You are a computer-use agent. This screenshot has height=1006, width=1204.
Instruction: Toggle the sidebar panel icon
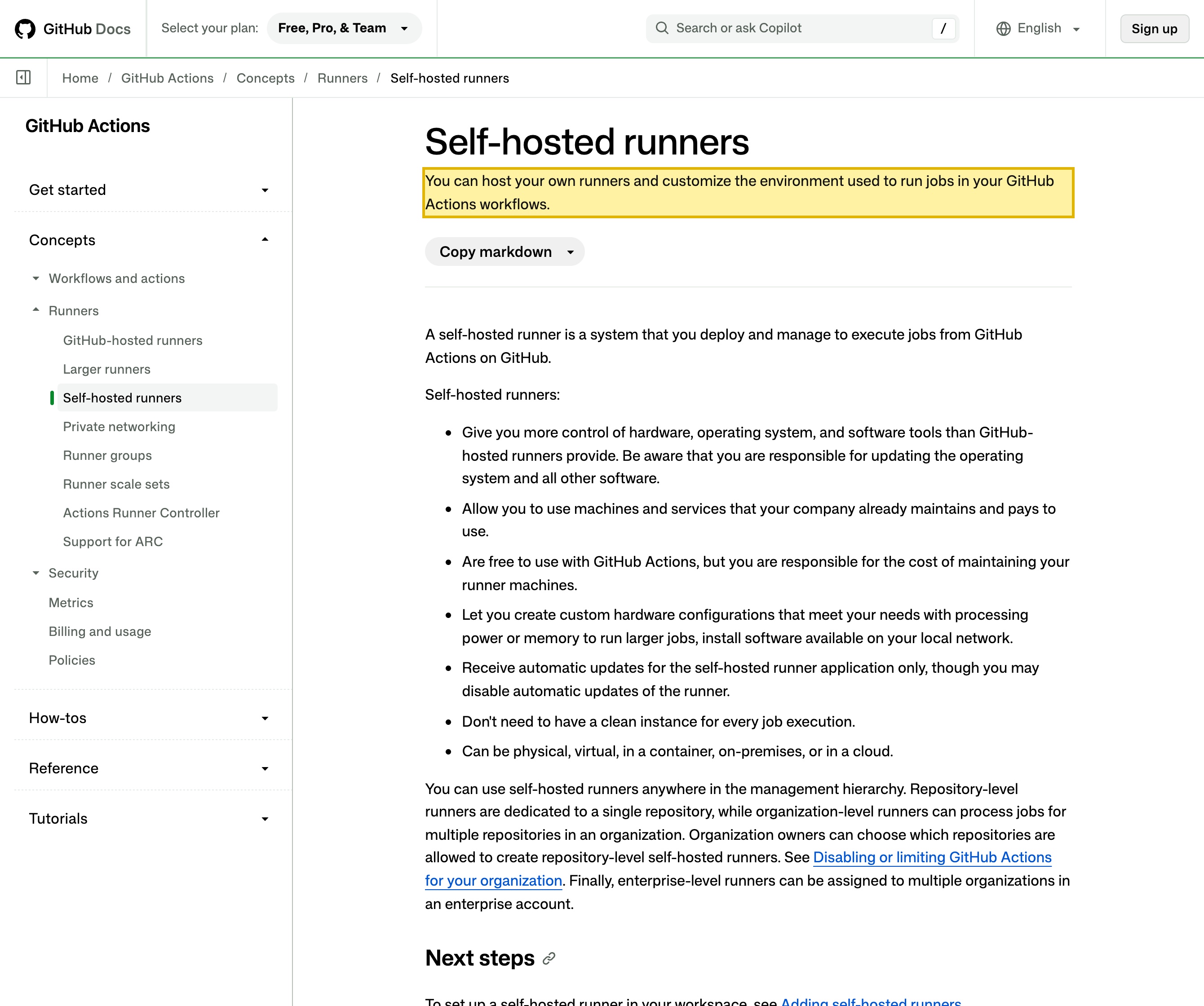pos(23,77)
